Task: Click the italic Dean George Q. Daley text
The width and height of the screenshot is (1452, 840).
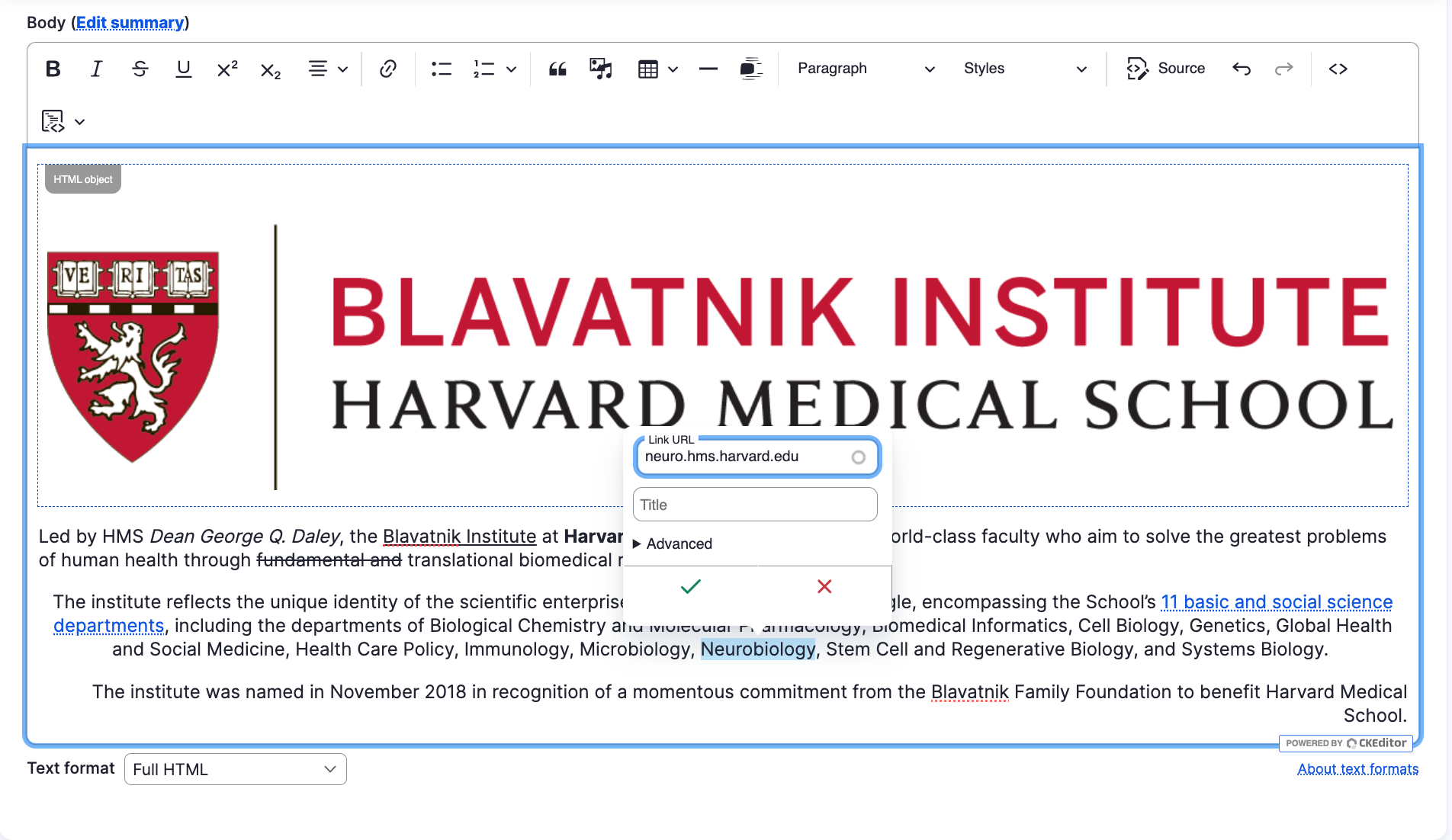Action: [245, 536]
